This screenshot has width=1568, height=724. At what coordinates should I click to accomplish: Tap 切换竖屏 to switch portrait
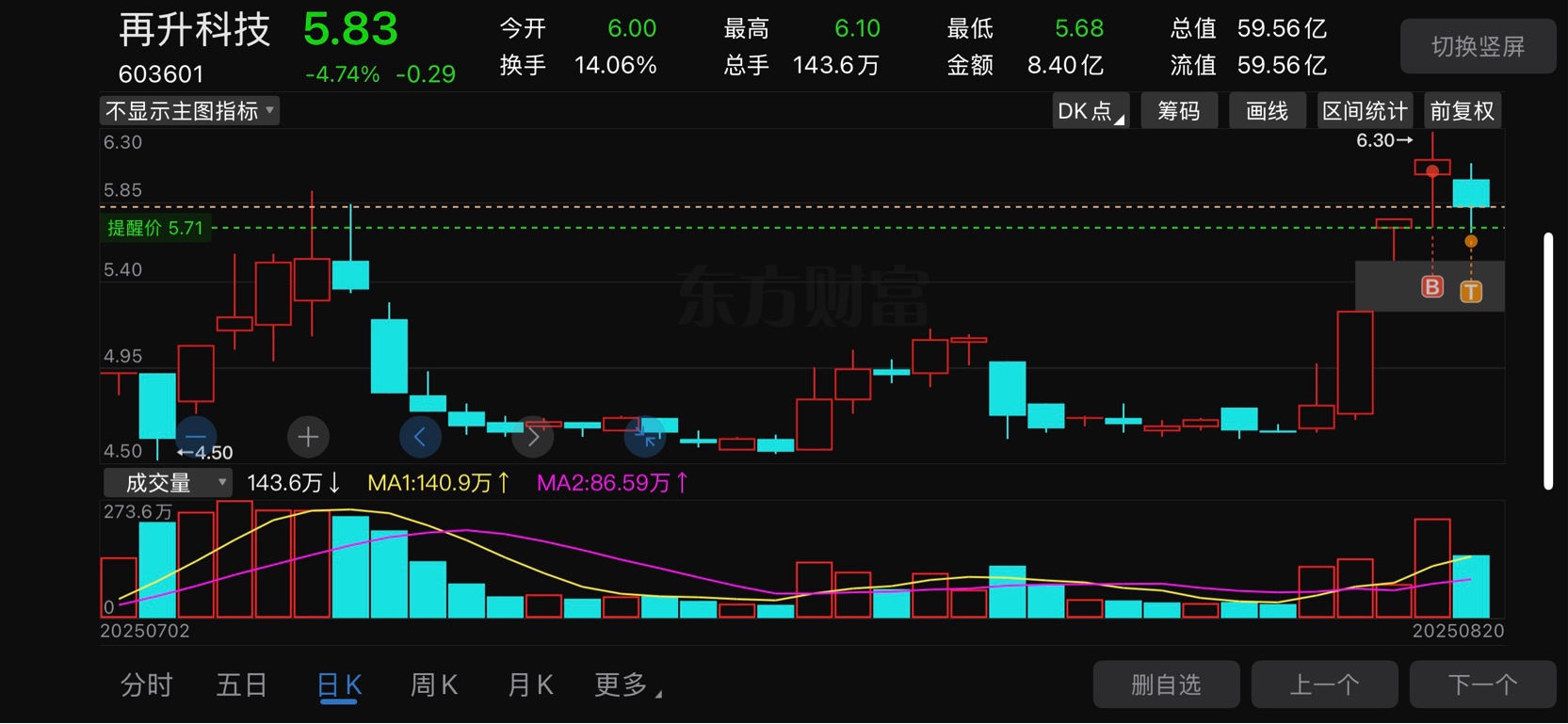1478,46
